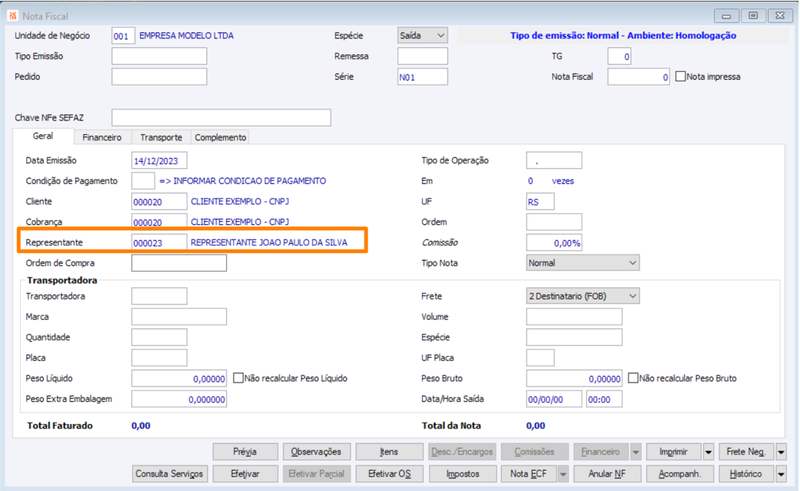Click the Cobrança code field

[x=159, y=222]
